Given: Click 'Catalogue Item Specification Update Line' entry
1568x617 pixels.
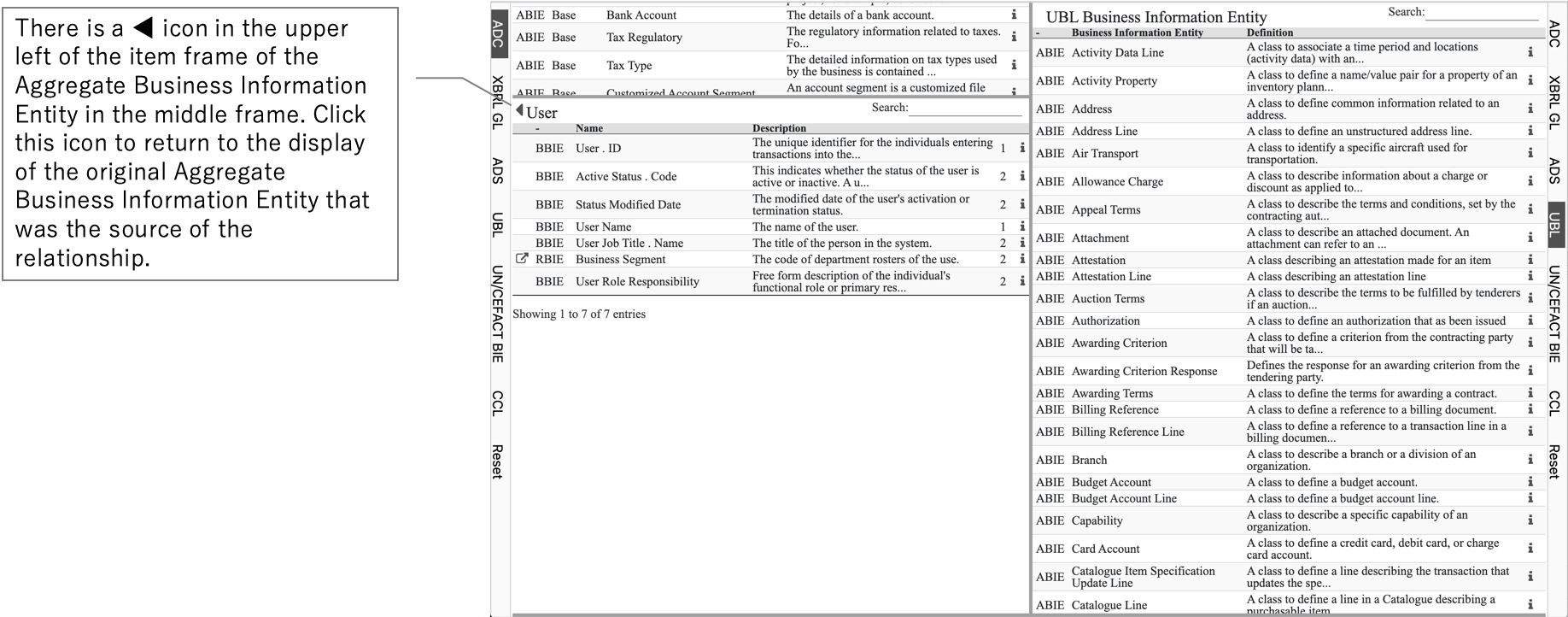Looking at the screenshot, I should 1143,577.
